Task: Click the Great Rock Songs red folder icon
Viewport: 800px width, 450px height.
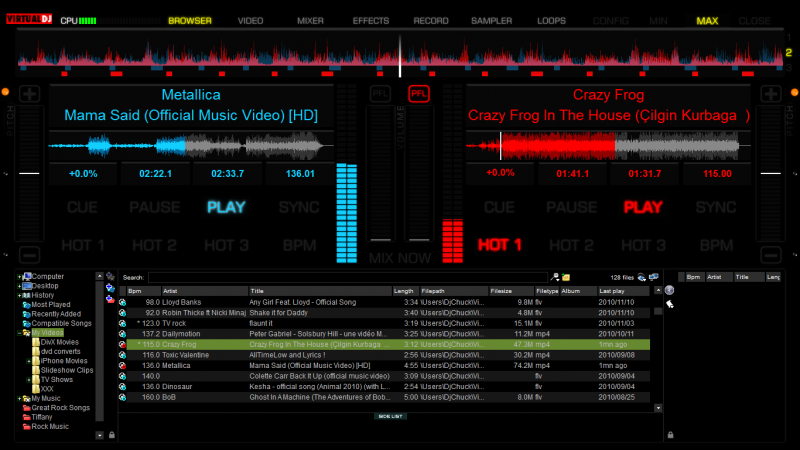Action: point(27,408)
